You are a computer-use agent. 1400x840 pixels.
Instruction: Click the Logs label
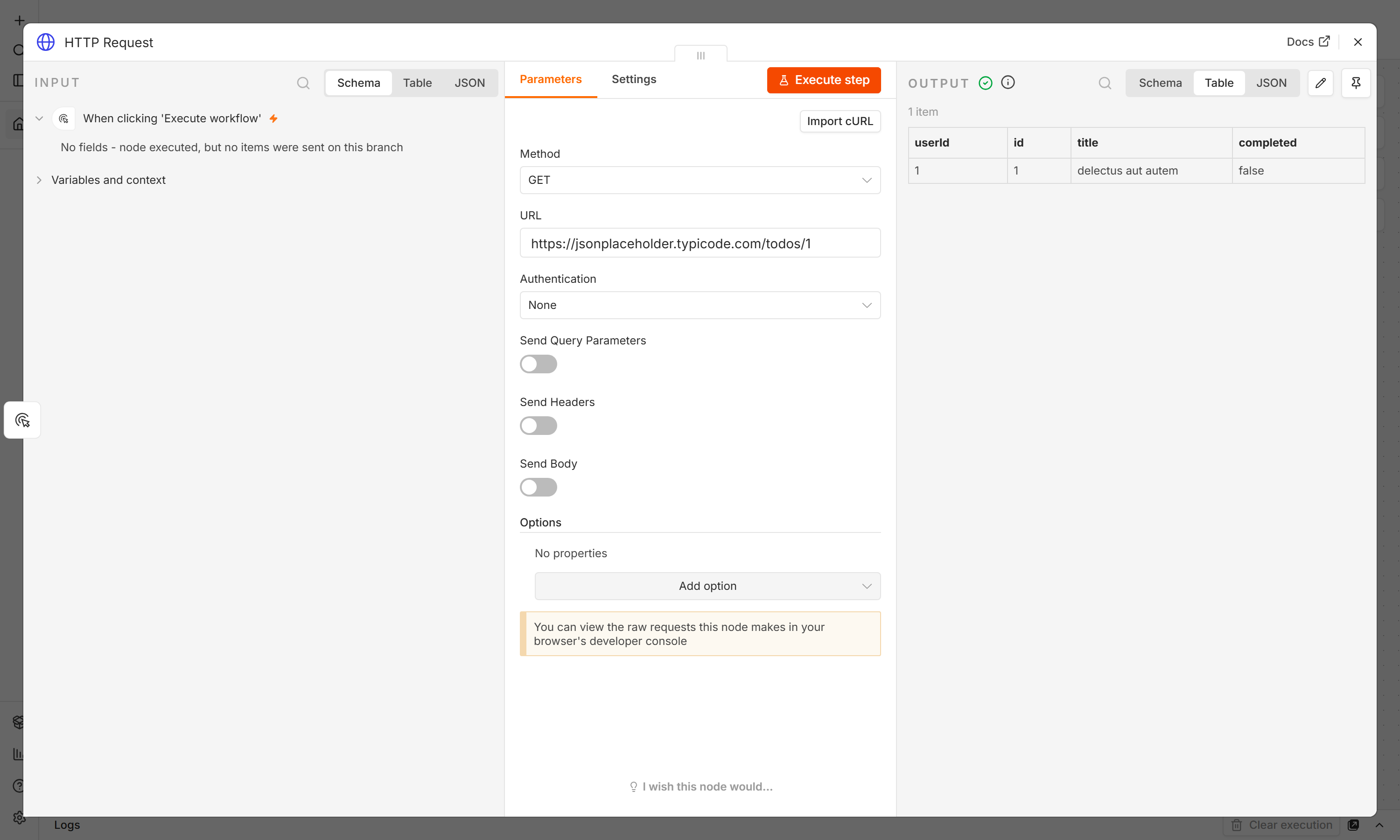tap(67, 825)
